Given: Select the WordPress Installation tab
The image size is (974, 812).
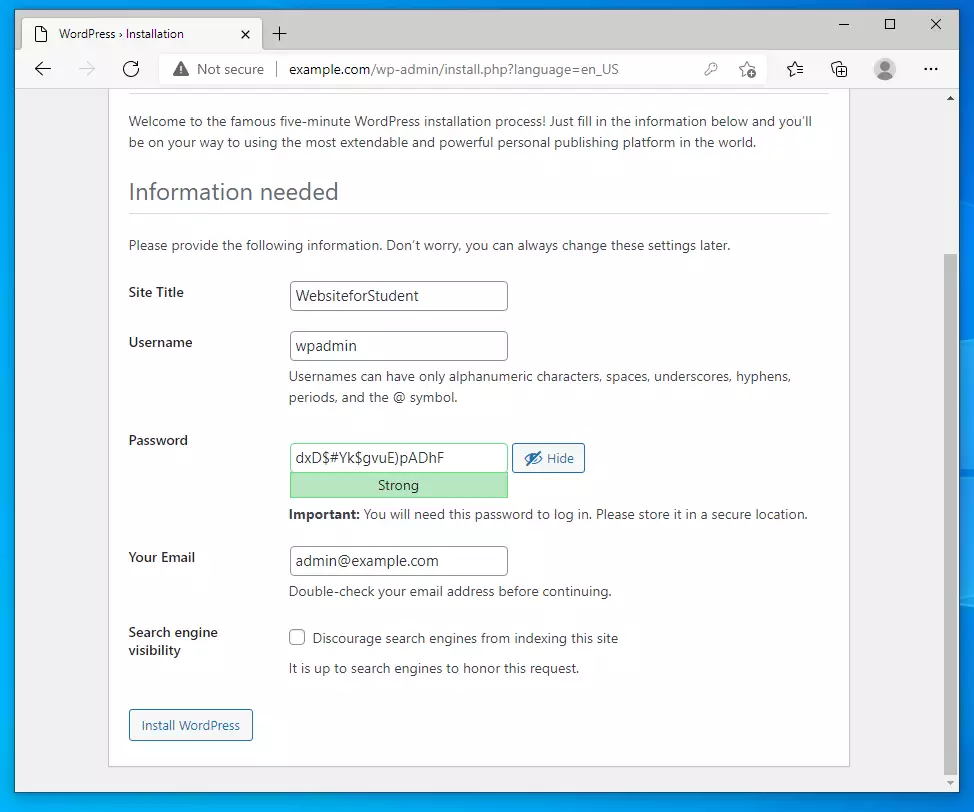Looking at the screenshot, I should click(142, 34).
